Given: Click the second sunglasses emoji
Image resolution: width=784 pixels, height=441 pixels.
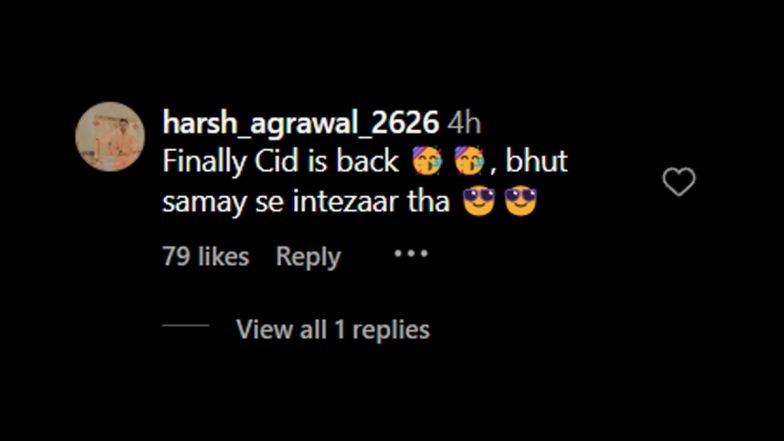Looking at the screenshot, I should pyautogui.click(x=520, y=201).
